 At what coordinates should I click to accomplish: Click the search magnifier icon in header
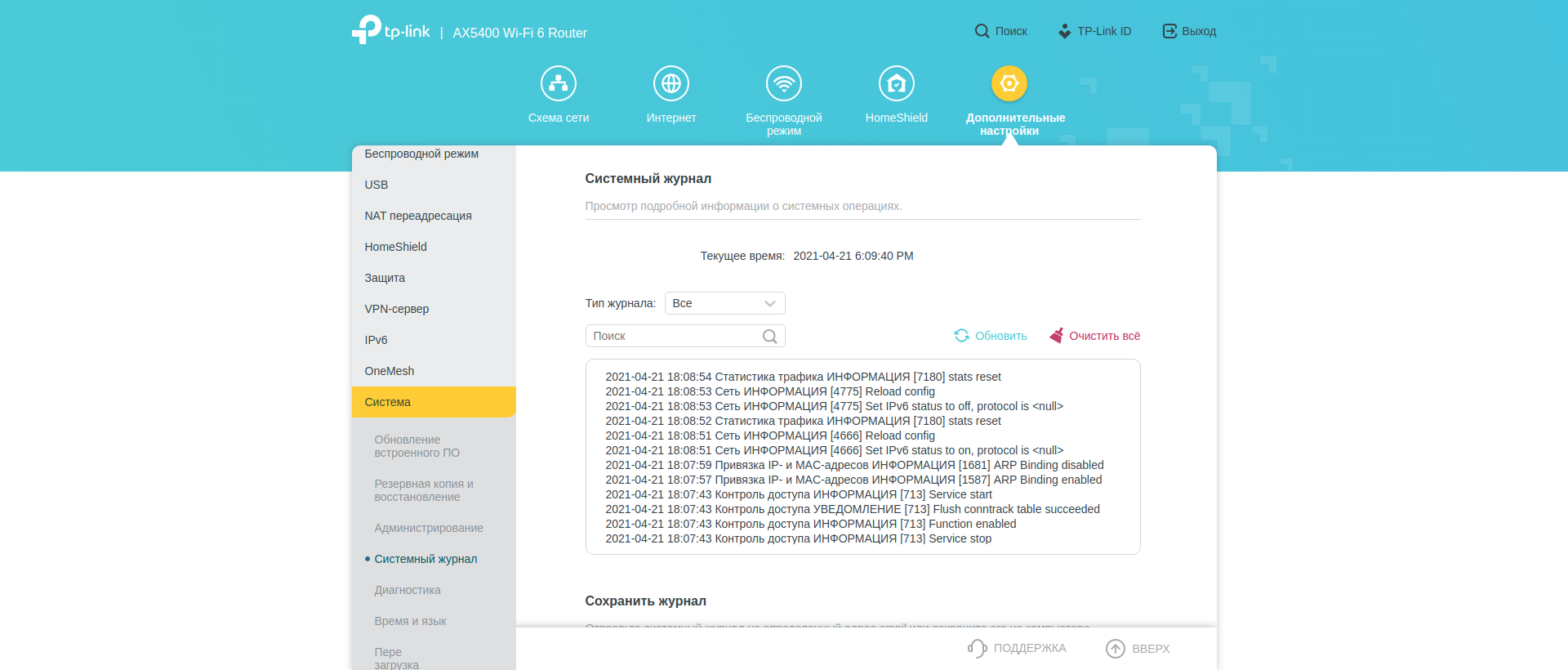(x=982, y=31)
